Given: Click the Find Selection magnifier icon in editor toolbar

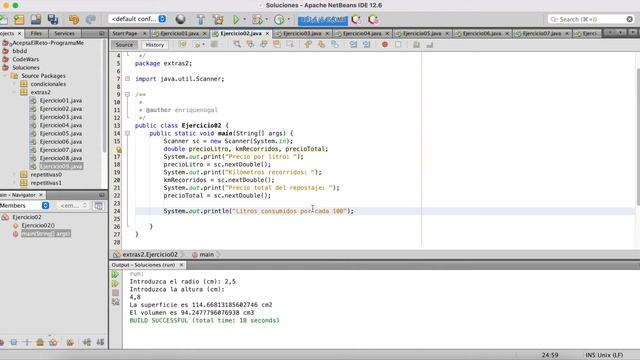Looking at the screenshot, I should pyautogui.click(x=237, y=44).
